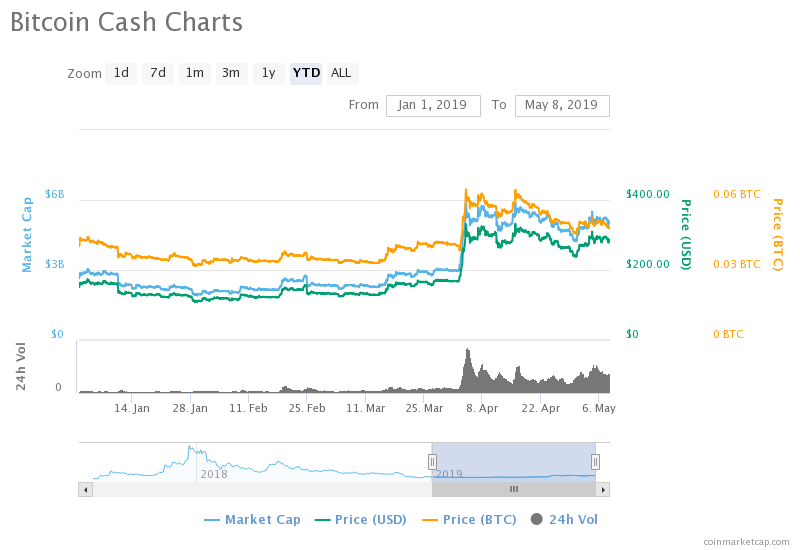Image resolution: width=800 pixels, height=550 pixels.
Task: Click the vertical Market Cap axis title
Action: point(27,235)
